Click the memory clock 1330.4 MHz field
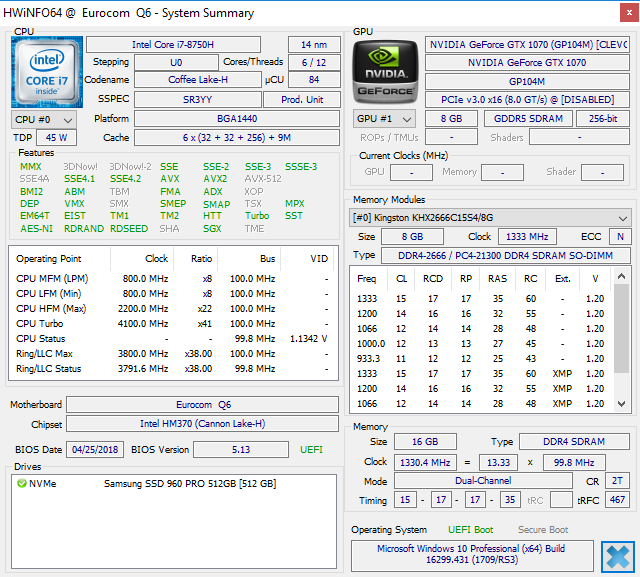 (425, 462)
